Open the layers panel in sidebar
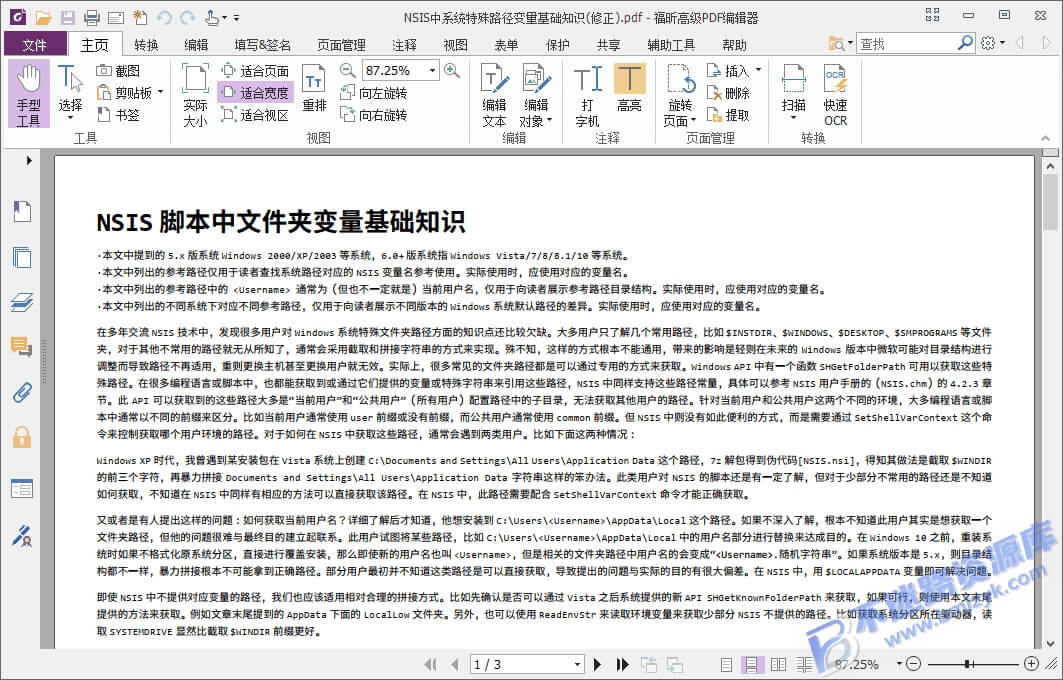The image size is (1063, 680). click(22, 302)
